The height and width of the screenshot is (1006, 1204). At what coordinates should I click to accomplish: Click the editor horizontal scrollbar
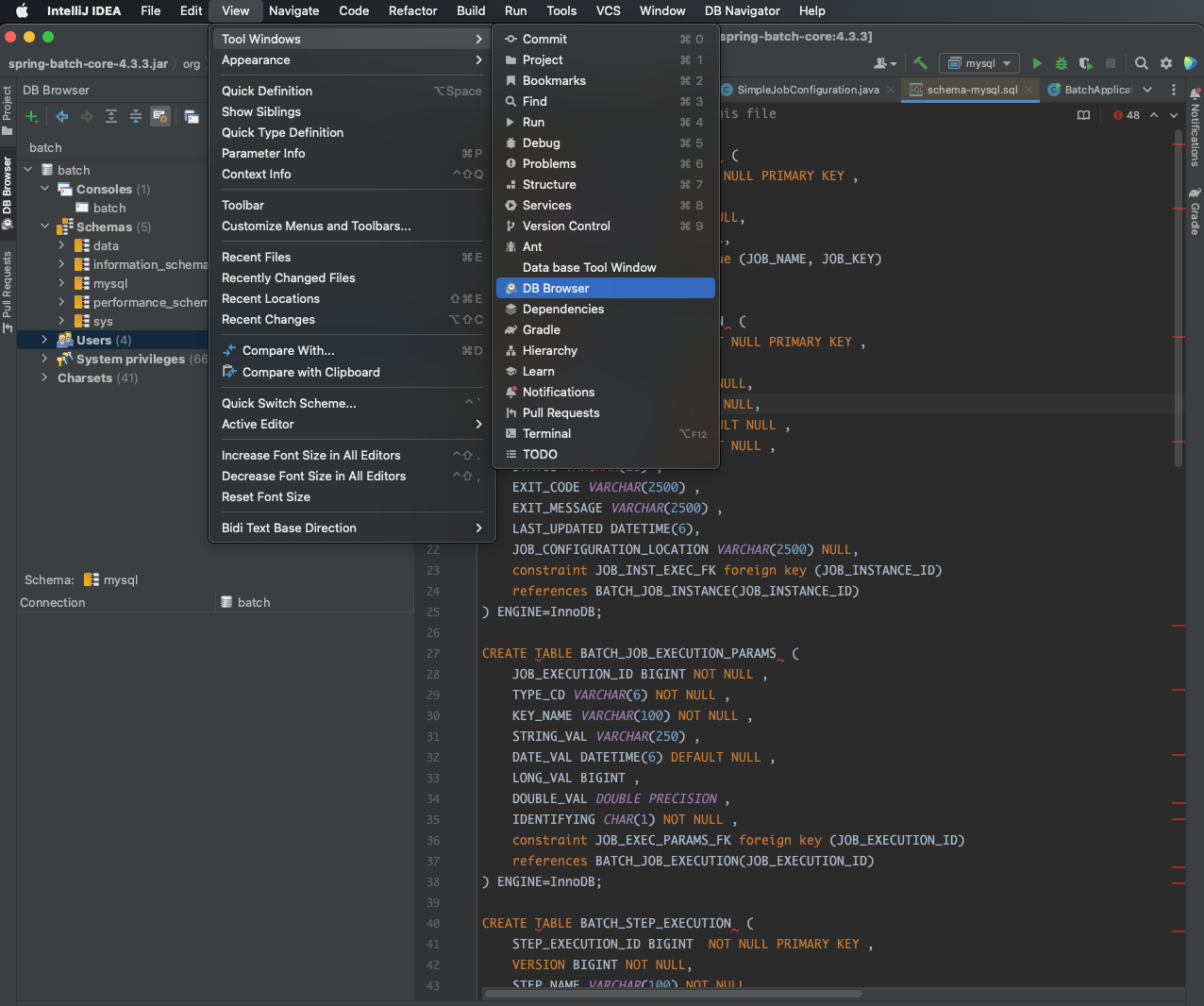[x=673, y=993]
